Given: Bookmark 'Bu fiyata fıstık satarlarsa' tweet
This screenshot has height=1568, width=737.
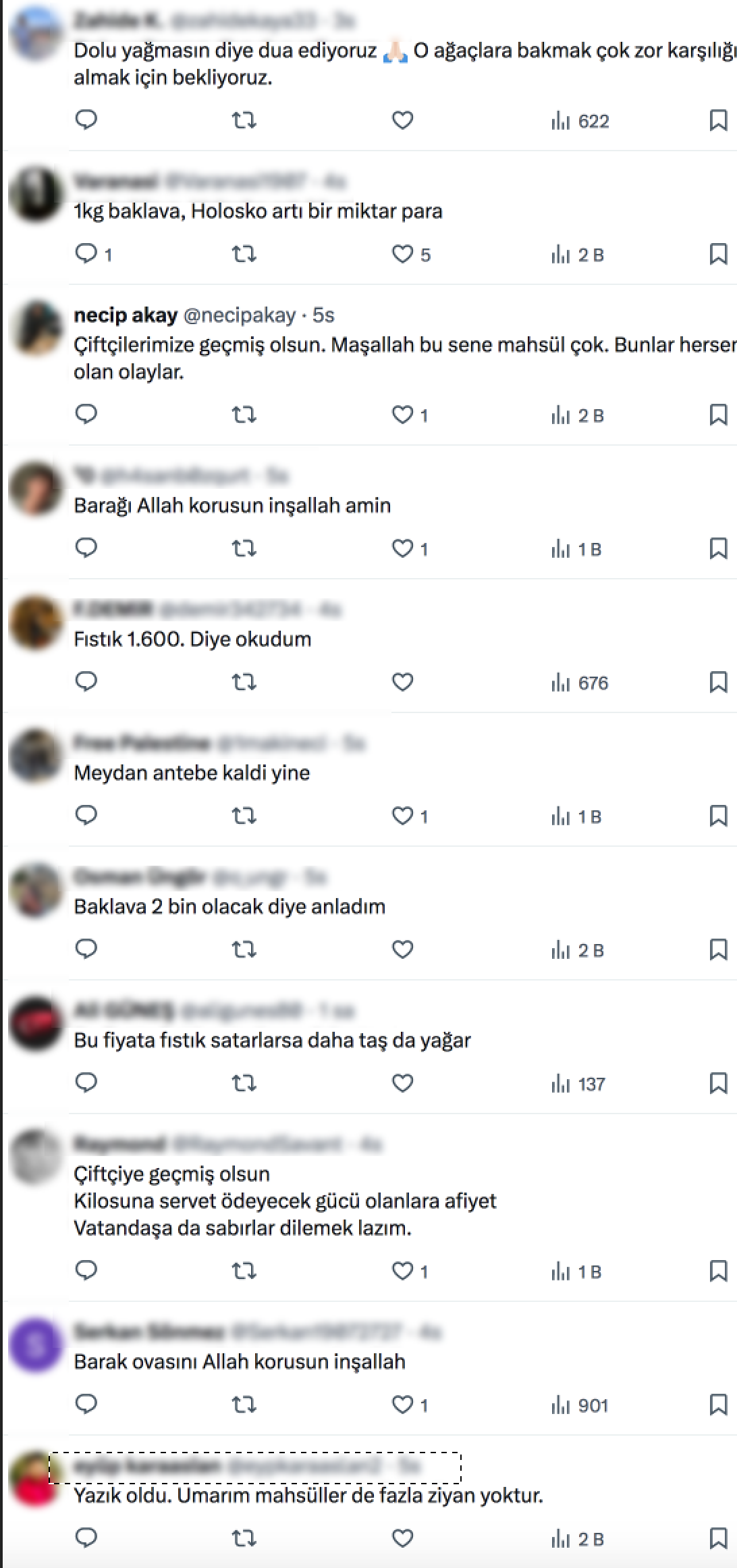Looking at the screenshot, I should tap(718, 1083).
